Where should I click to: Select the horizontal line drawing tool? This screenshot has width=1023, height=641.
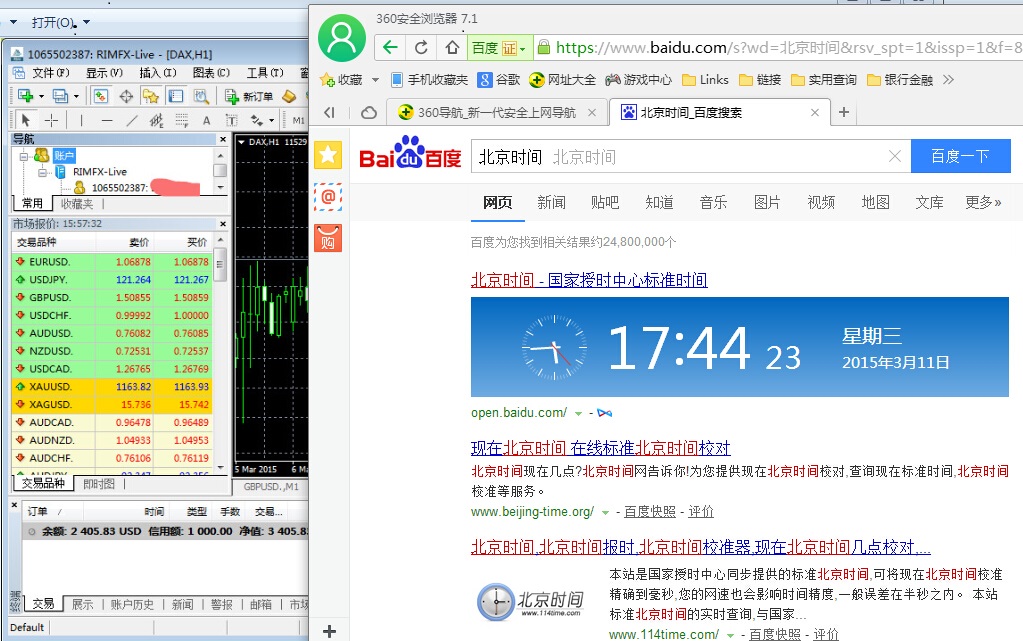tap(107, 120)
